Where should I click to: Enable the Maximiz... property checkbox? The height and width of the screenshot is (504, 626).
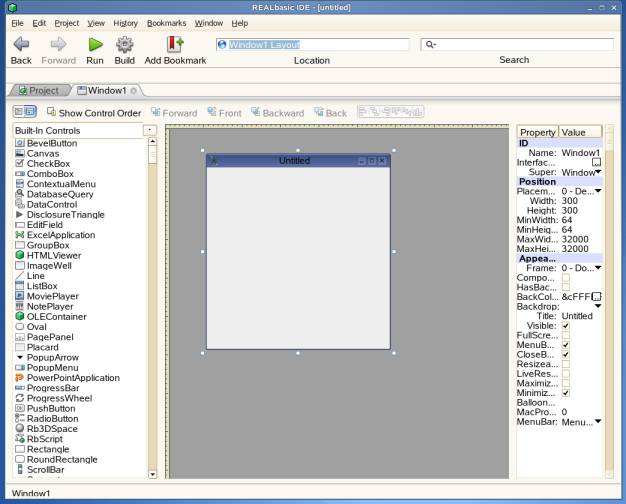566,383
